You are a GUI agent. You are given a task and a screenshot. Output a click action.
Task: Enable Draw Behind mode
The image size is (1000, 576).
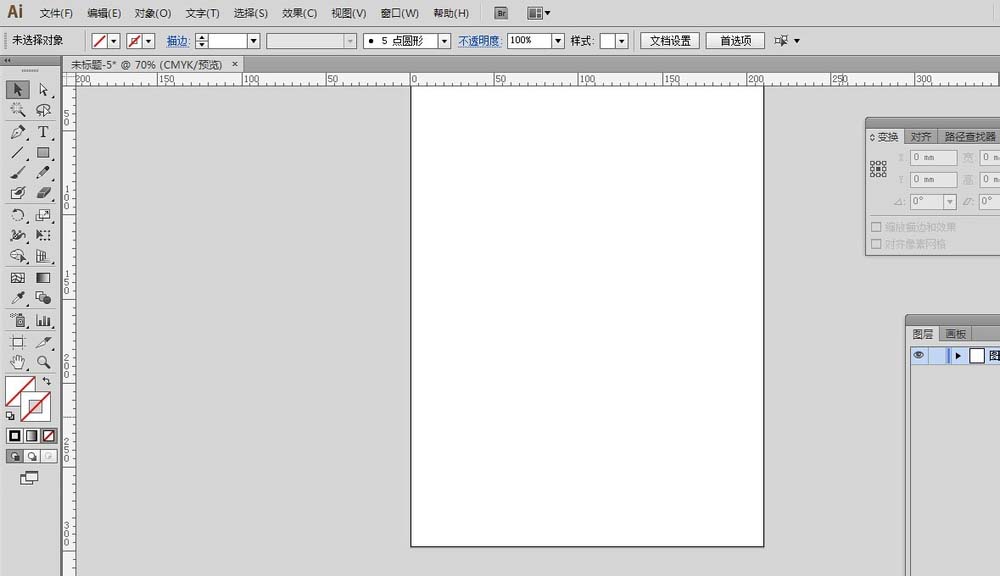click(x=32, y=456)
